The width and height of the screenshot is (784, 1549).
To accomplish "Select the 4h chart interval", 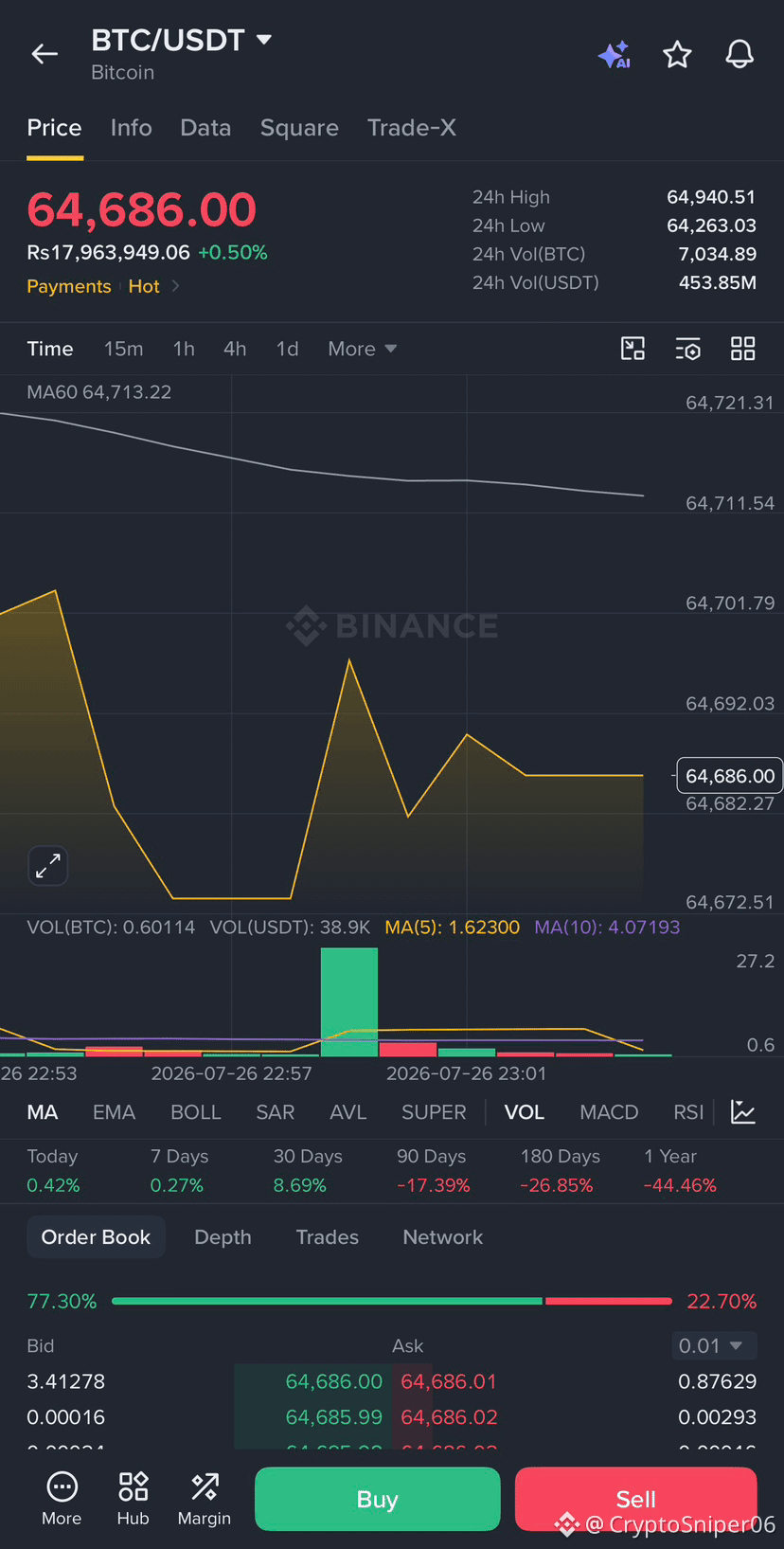I will coord(235,349).
